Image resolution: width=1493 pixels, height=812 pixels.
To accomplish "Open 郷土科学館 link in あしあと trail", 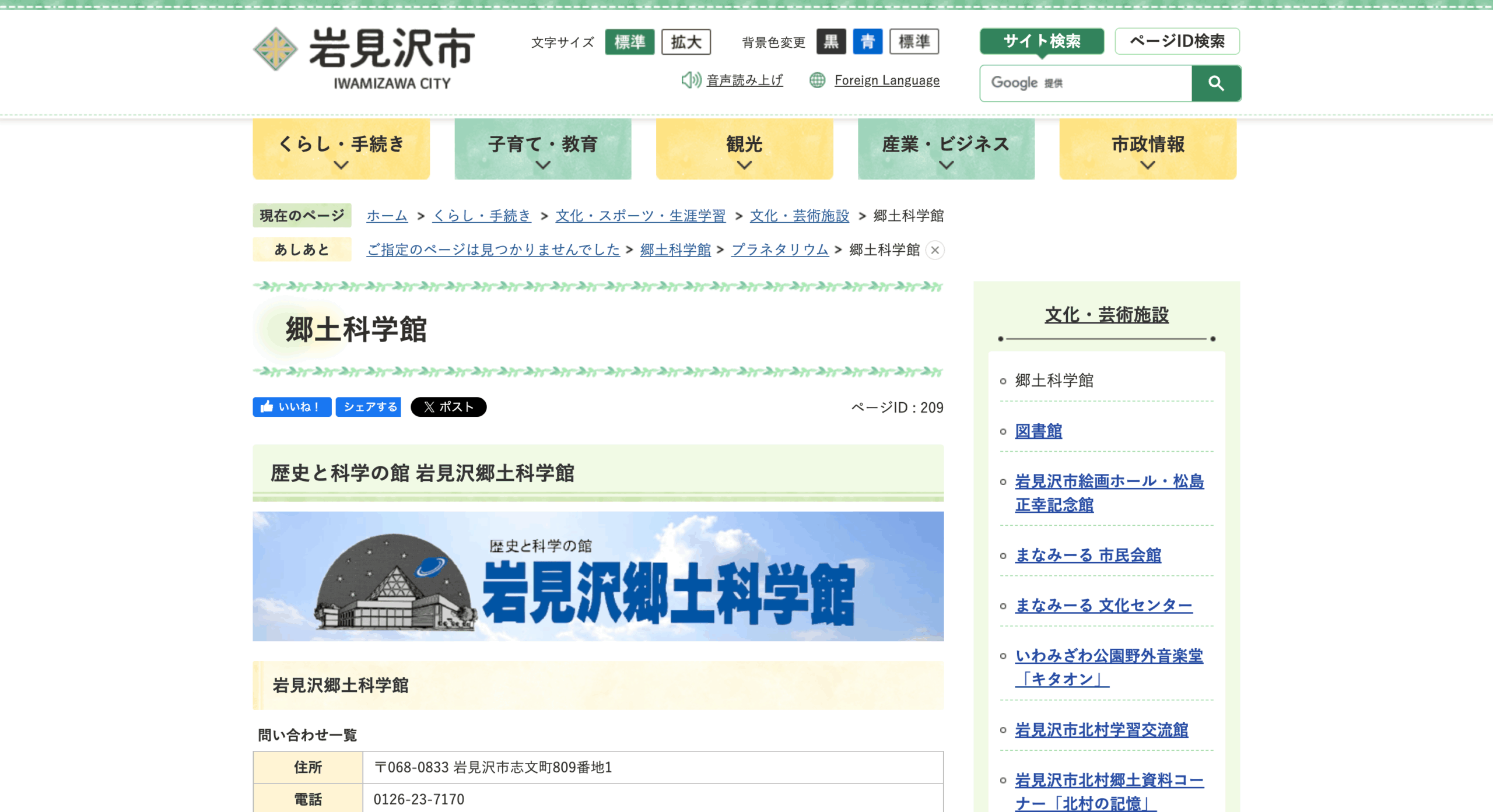I will 675,249.
